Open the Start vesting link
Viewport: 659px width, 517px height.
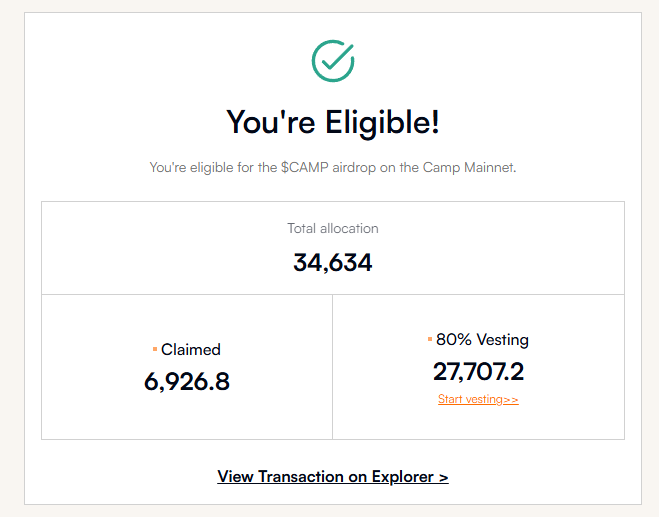coord(478,399)
